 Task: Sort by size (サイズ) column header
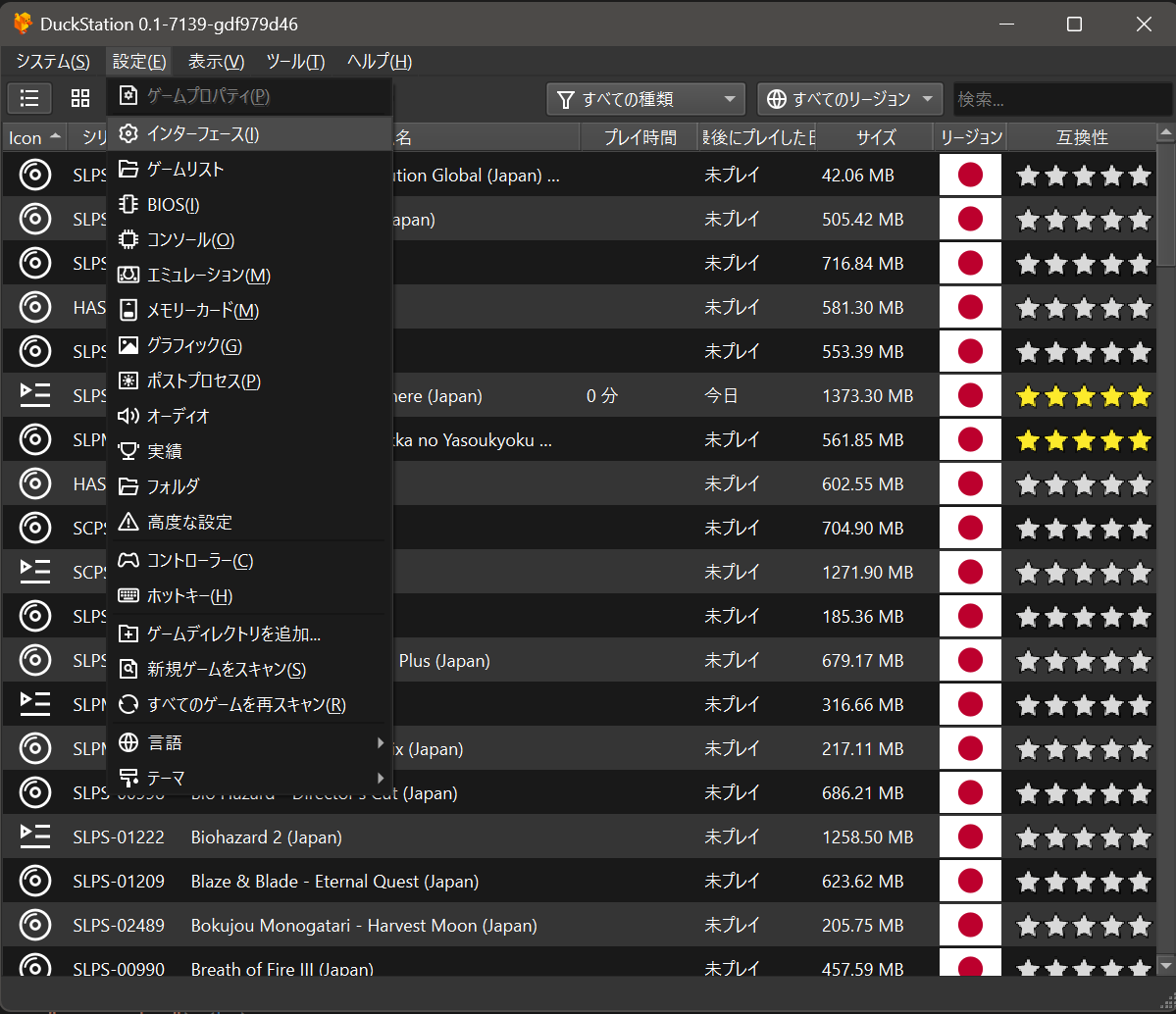[875, 137]
